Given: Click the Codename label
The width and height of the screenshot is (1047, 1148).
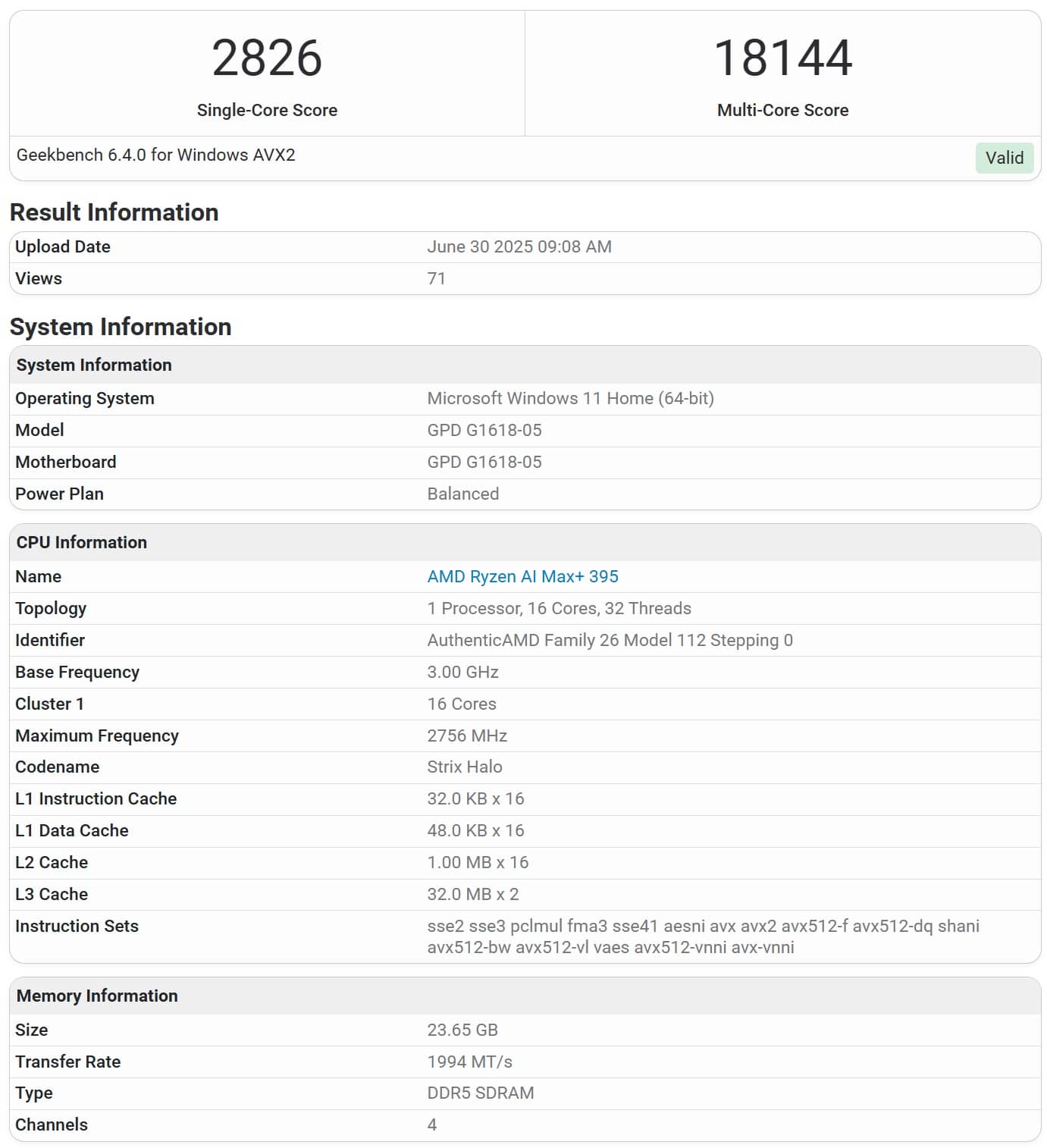Looking at the screenshot, I should [x=57, y=767].
